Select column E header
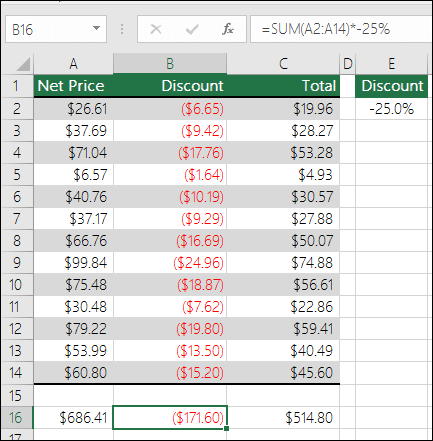 click(x=391, y=64)
